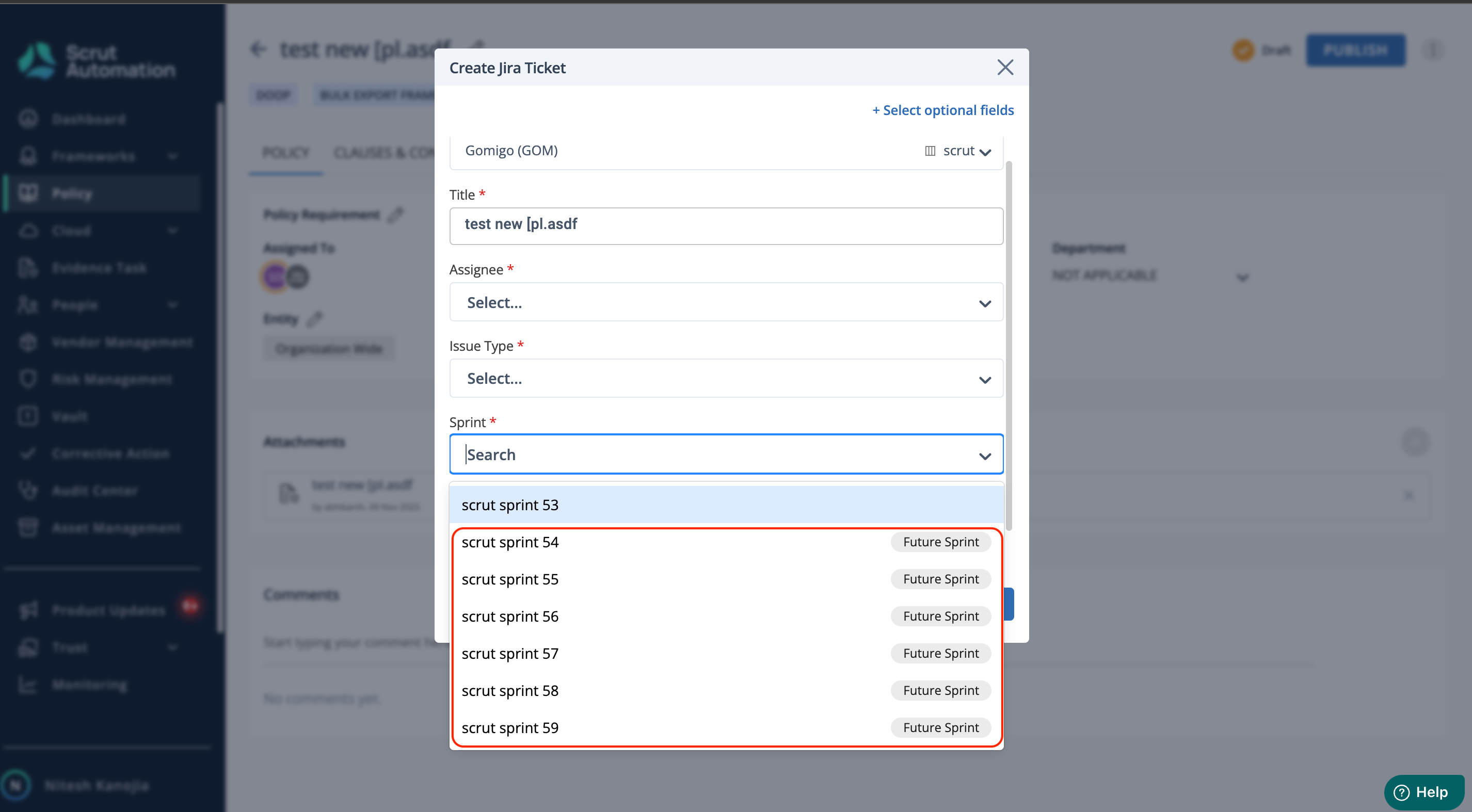Close the Create Jira Ticket dialog

click(x=1005, y=68)
